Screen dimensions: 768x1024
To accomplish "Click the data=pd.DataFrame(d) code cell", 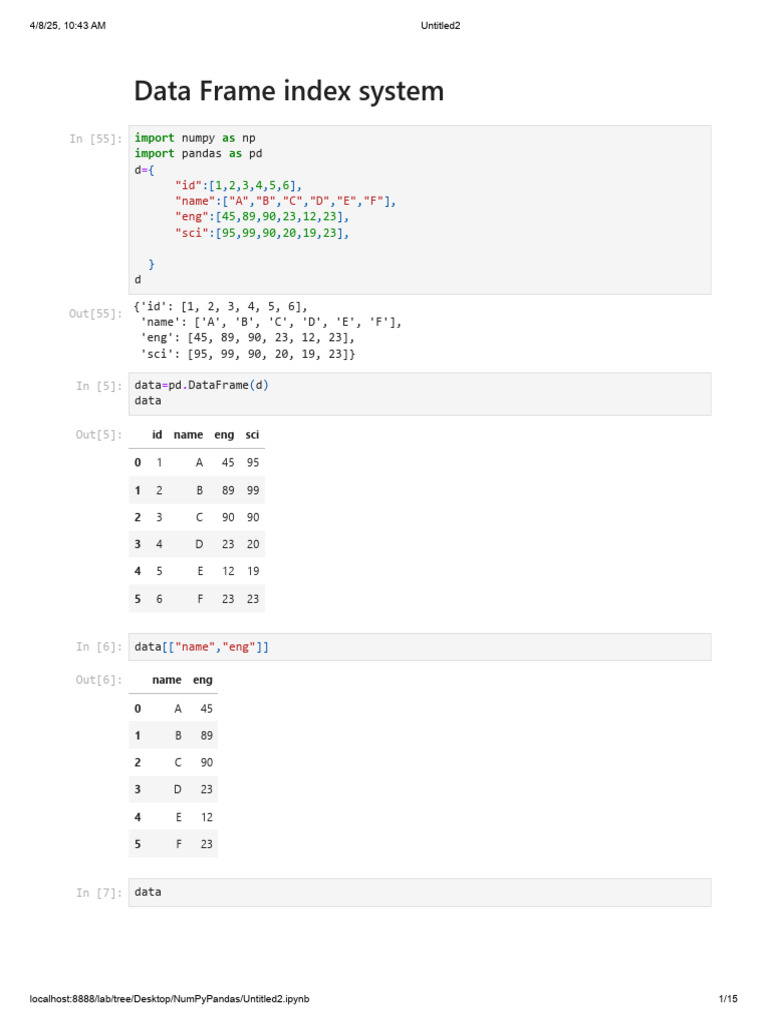I will click(x=420, y=393).
